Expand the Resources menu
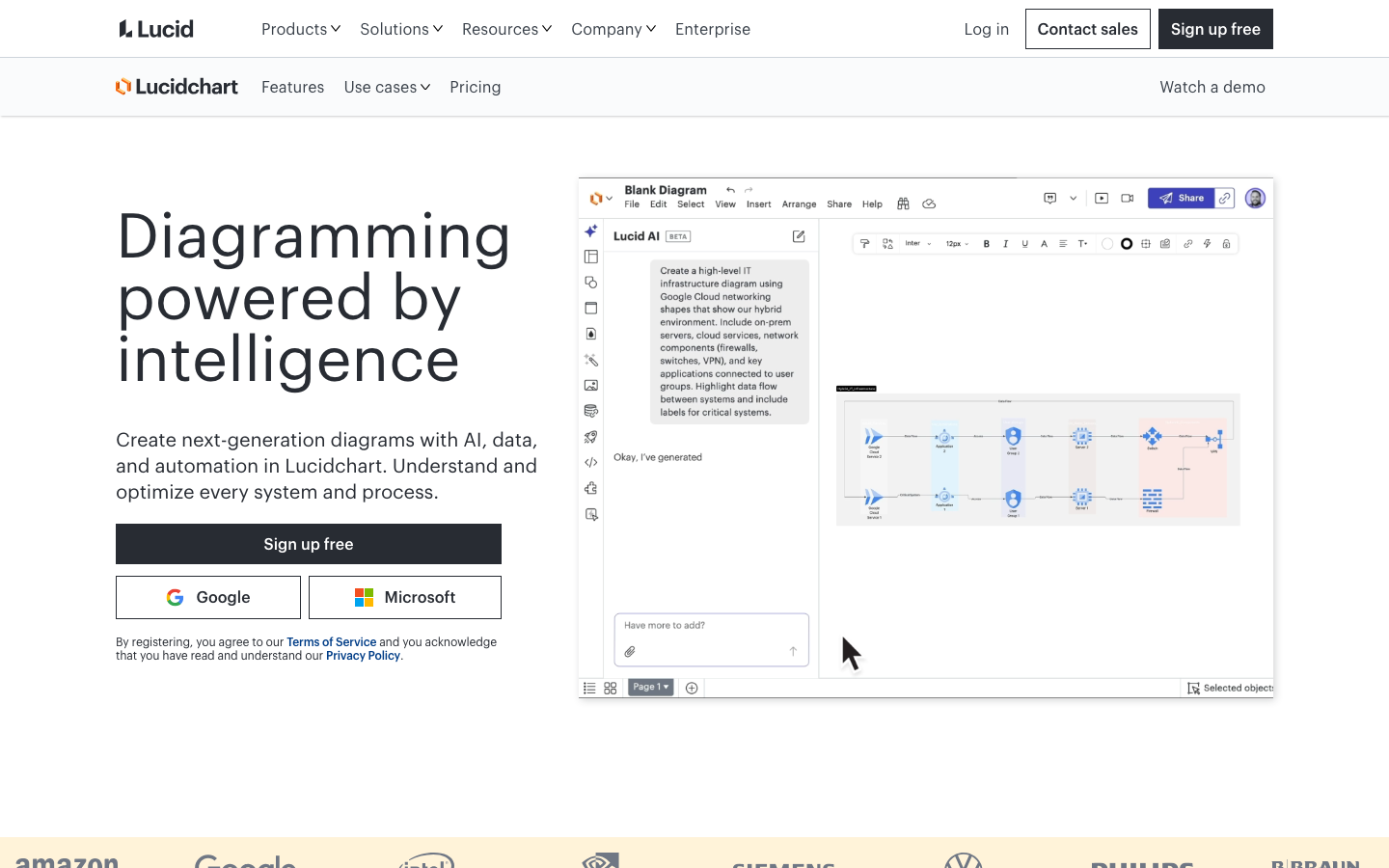The image size is (1389, 868). (x=506, y=29)
